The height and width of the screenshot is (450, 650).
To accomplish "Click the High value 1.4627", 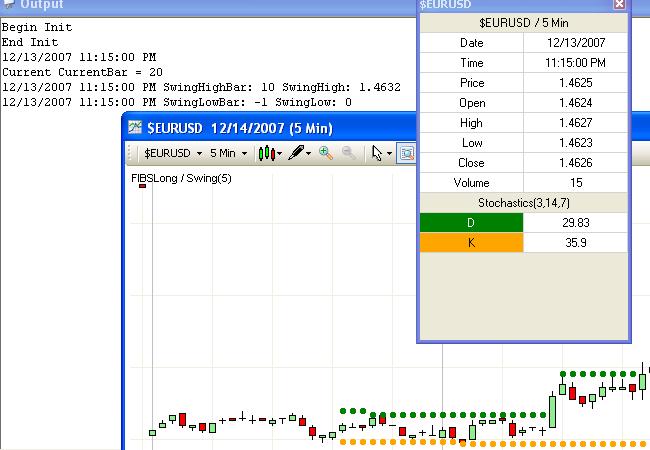I will click(575, 123).
